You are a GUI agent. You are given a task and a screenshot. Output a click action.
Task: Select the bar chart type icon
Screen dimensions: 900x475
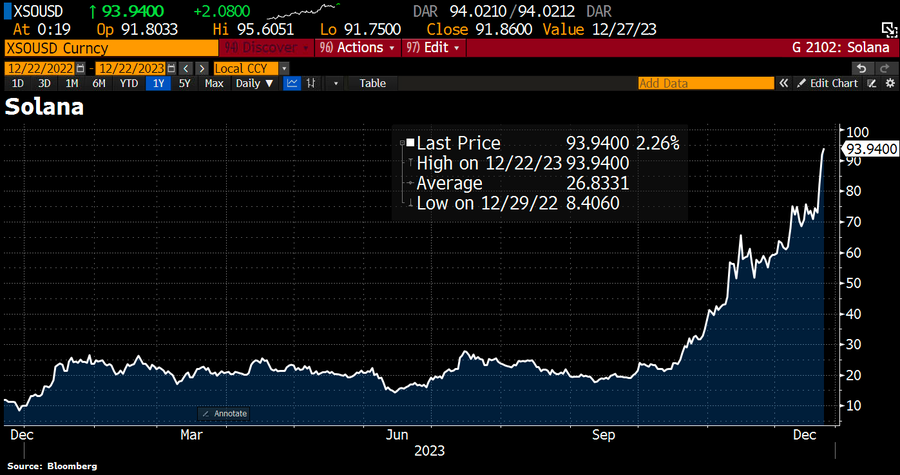pos(311,83)
